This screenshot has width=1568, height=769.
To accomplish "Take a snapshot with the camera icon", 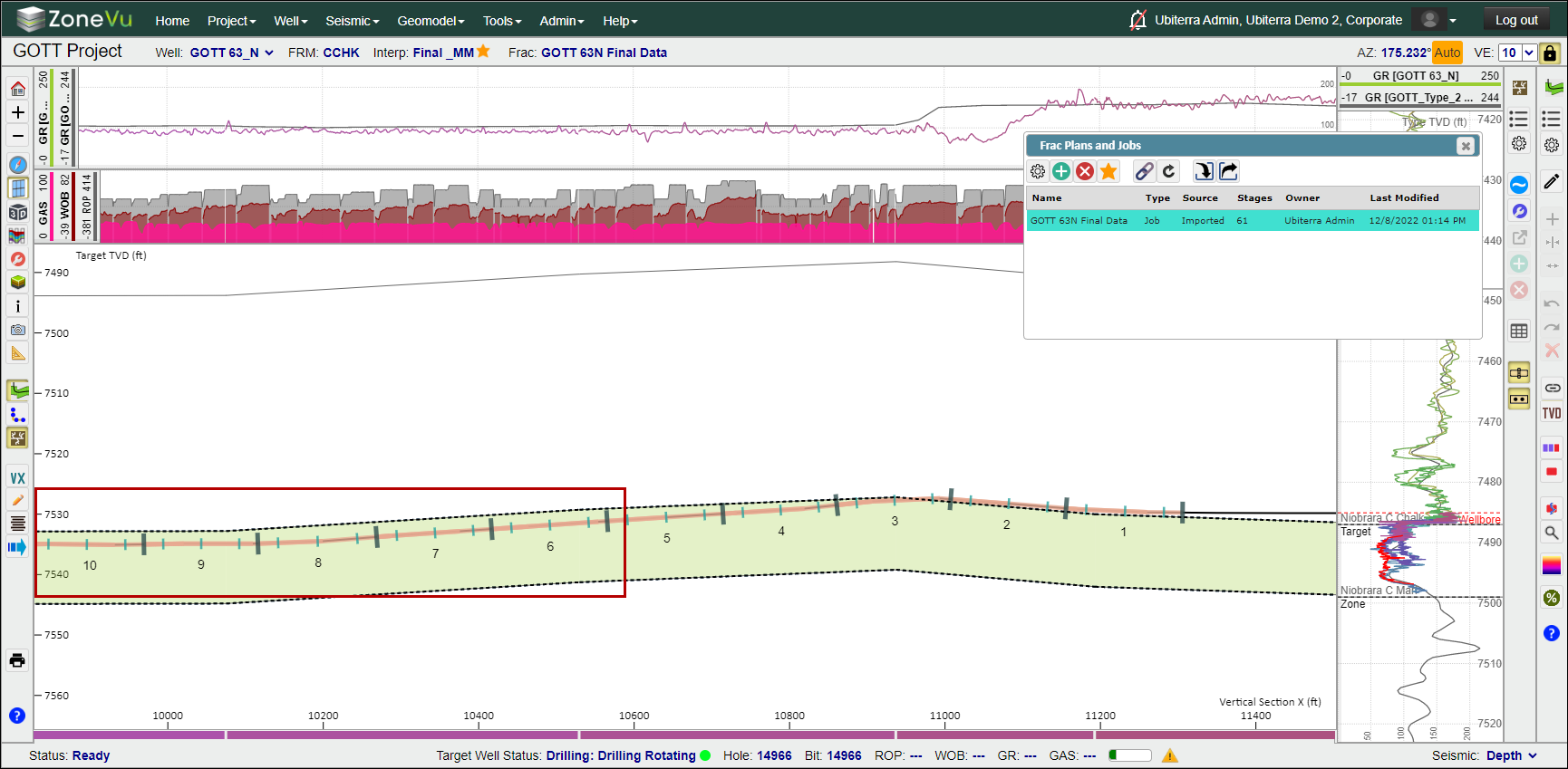I will [17, 330].
